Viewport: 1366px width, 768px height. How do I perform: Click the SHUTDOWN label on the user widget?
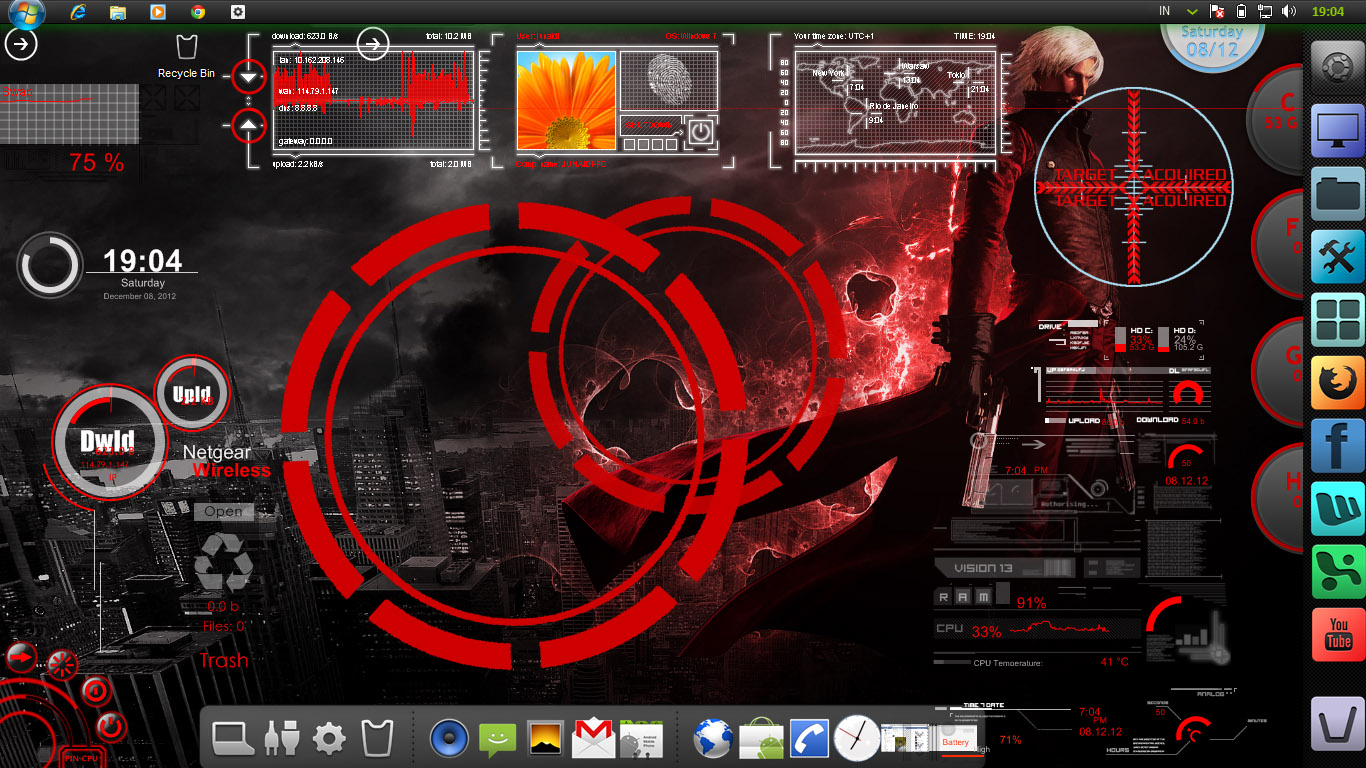point(648,125)
